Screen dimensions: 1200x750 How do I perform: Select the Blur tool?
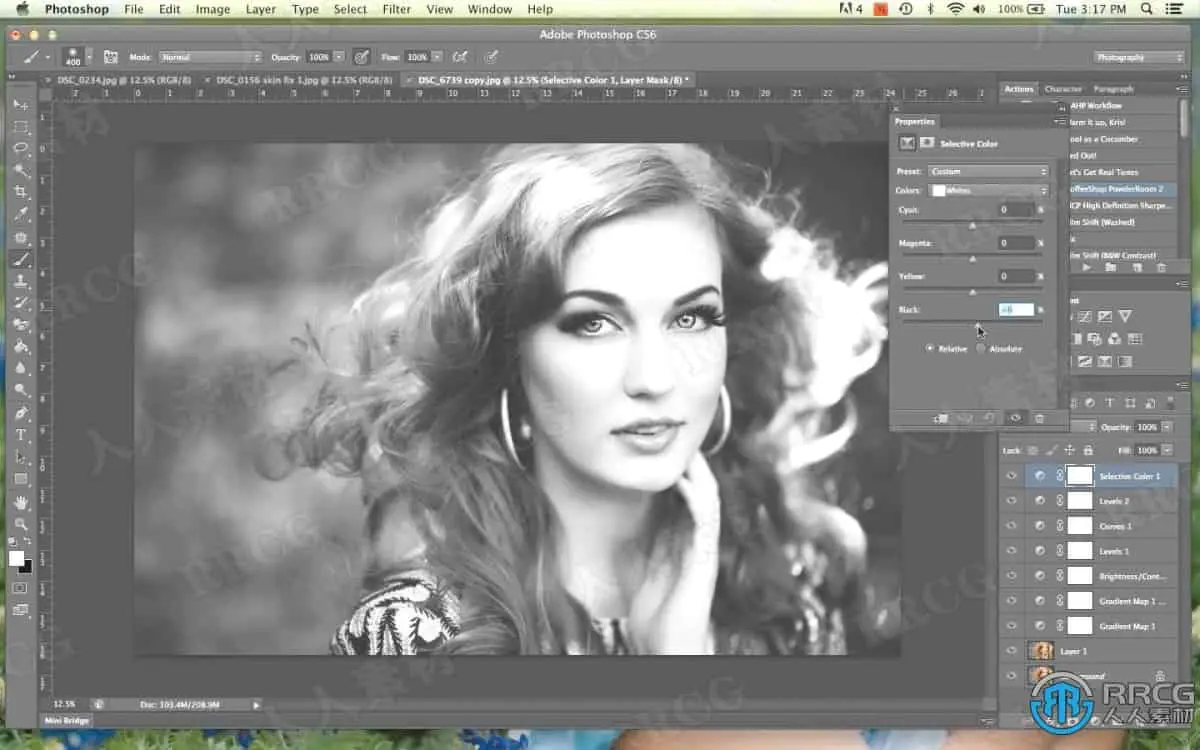pyautogui.click(x=21, y=369)
